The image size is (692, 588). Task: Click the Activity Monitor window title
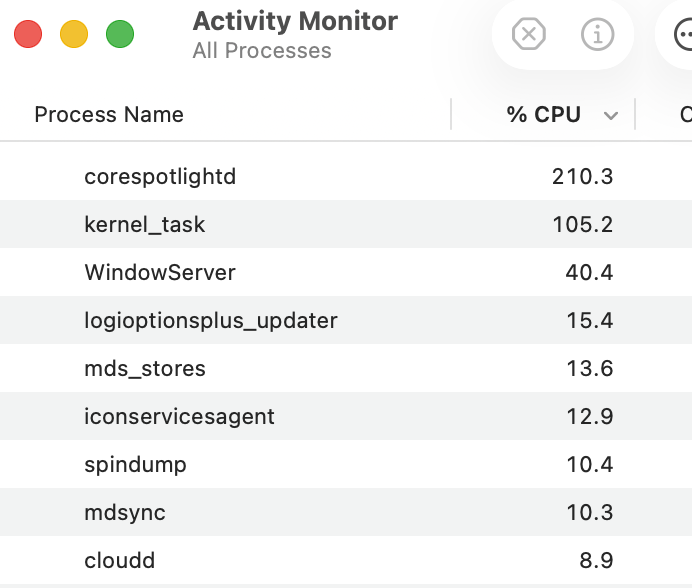(295, 21)
